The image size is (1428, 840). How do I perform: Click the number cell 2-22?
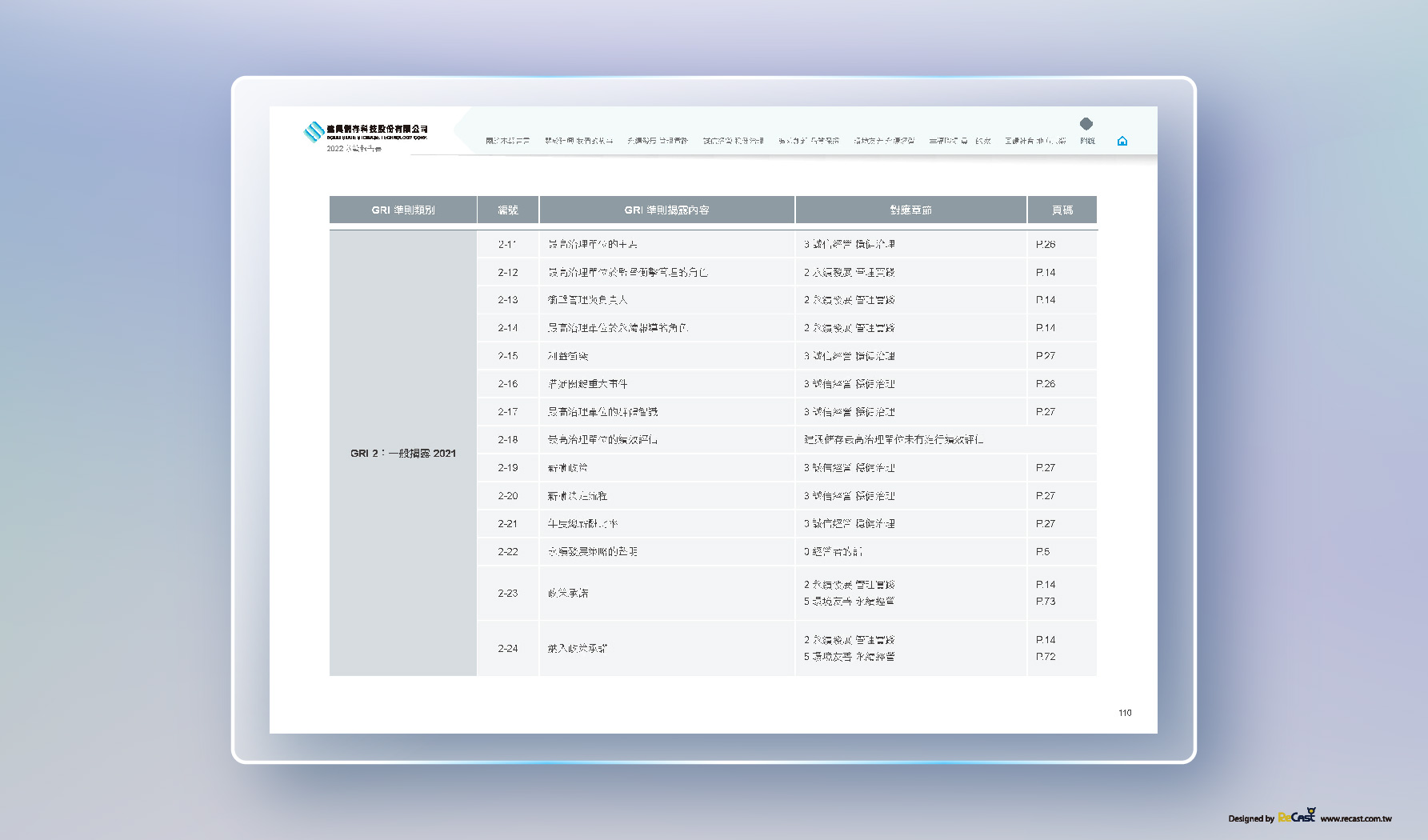point(508,552)
